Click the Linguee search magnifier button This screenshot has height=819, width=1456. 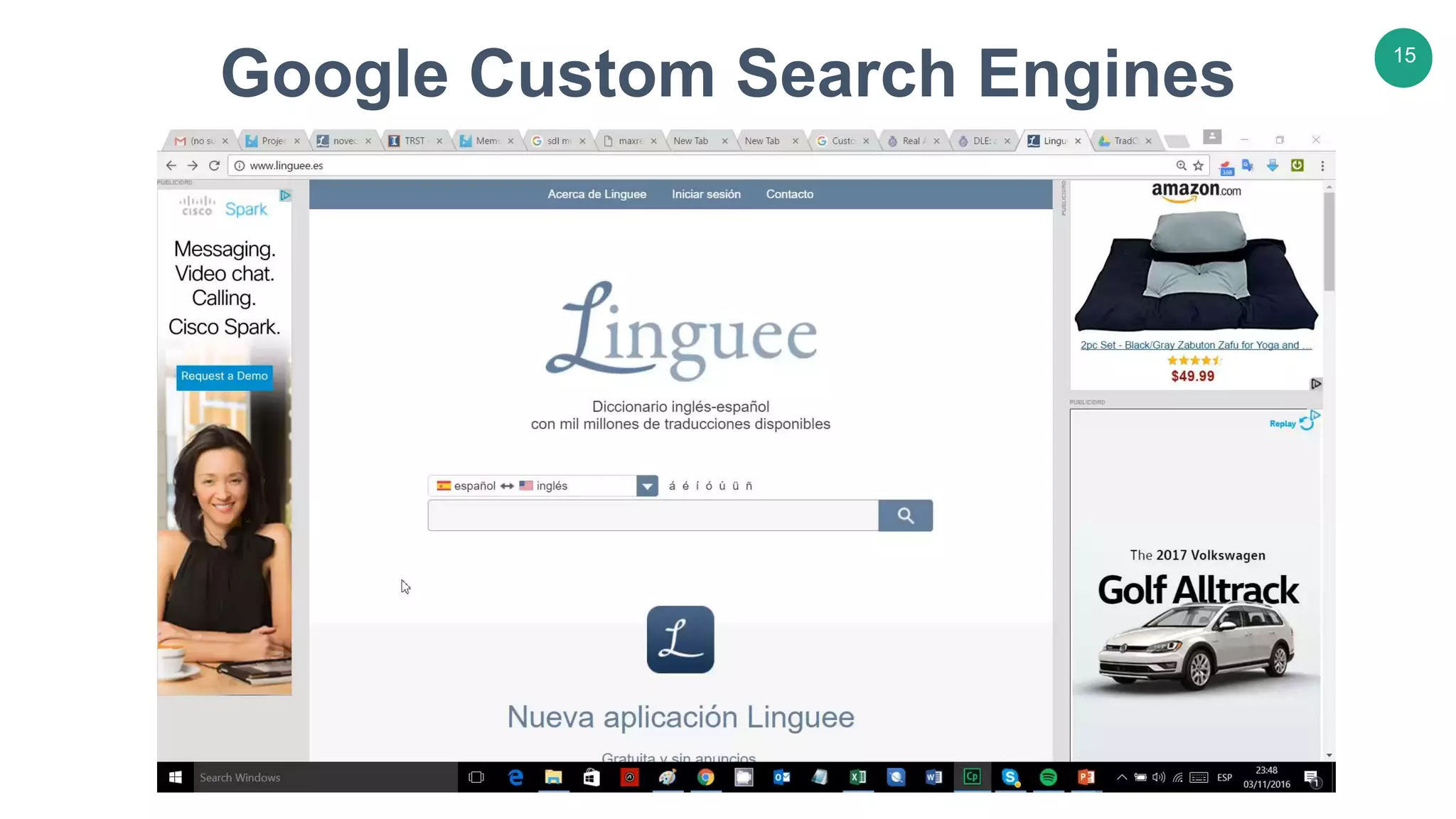click(x=905, y=515)
